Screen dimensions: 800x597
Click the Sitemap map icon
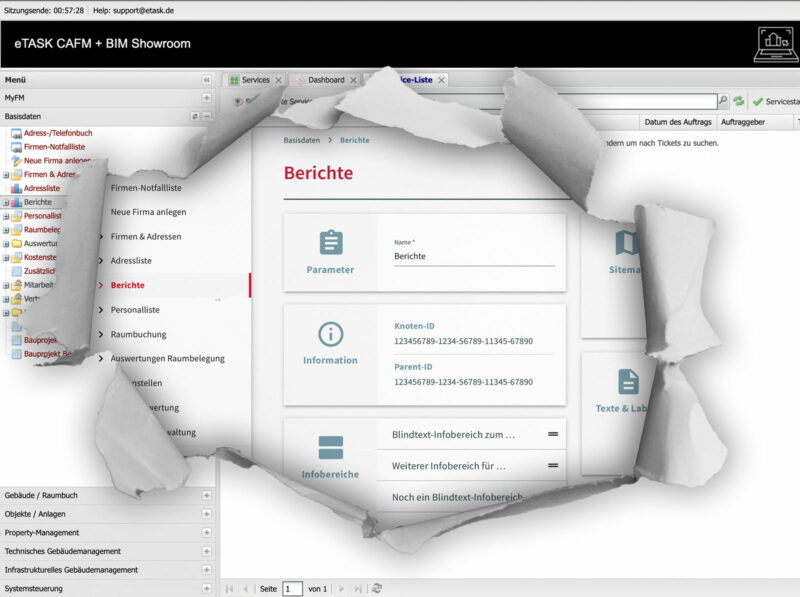pyautogui.click(x=627, y=242)
